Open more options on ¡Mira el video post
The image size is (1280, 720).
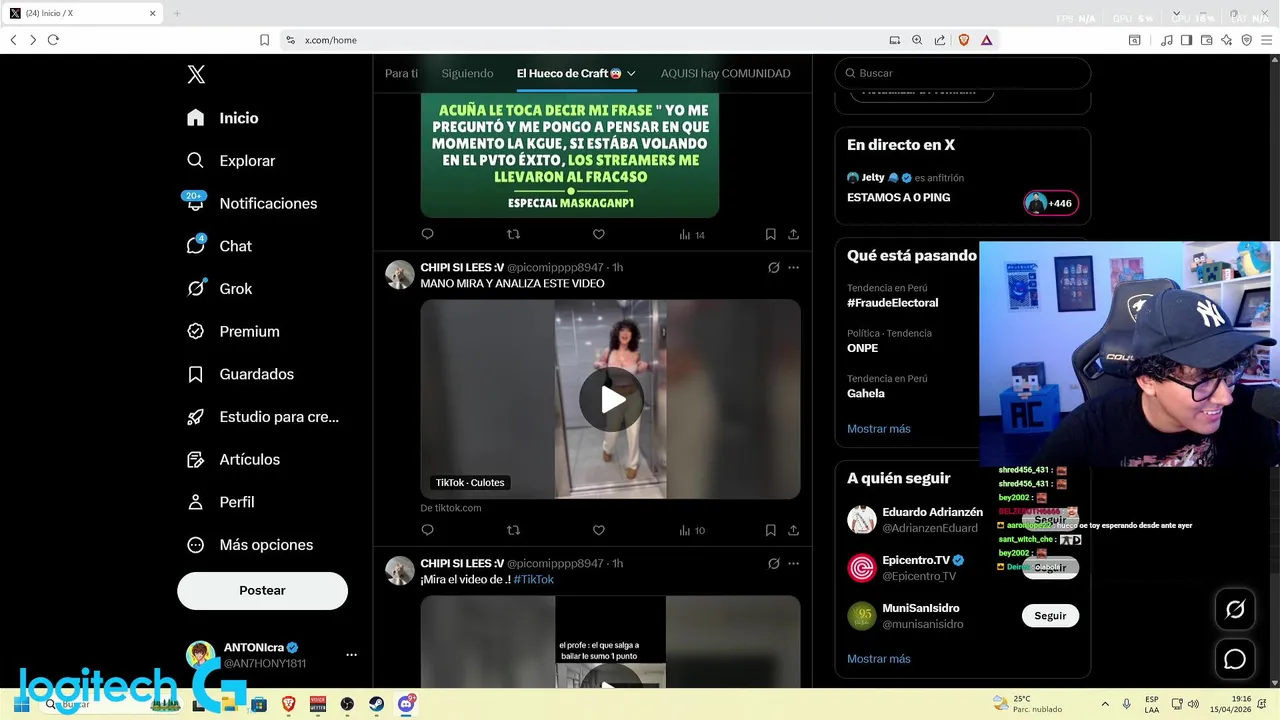tap(793, 564)
